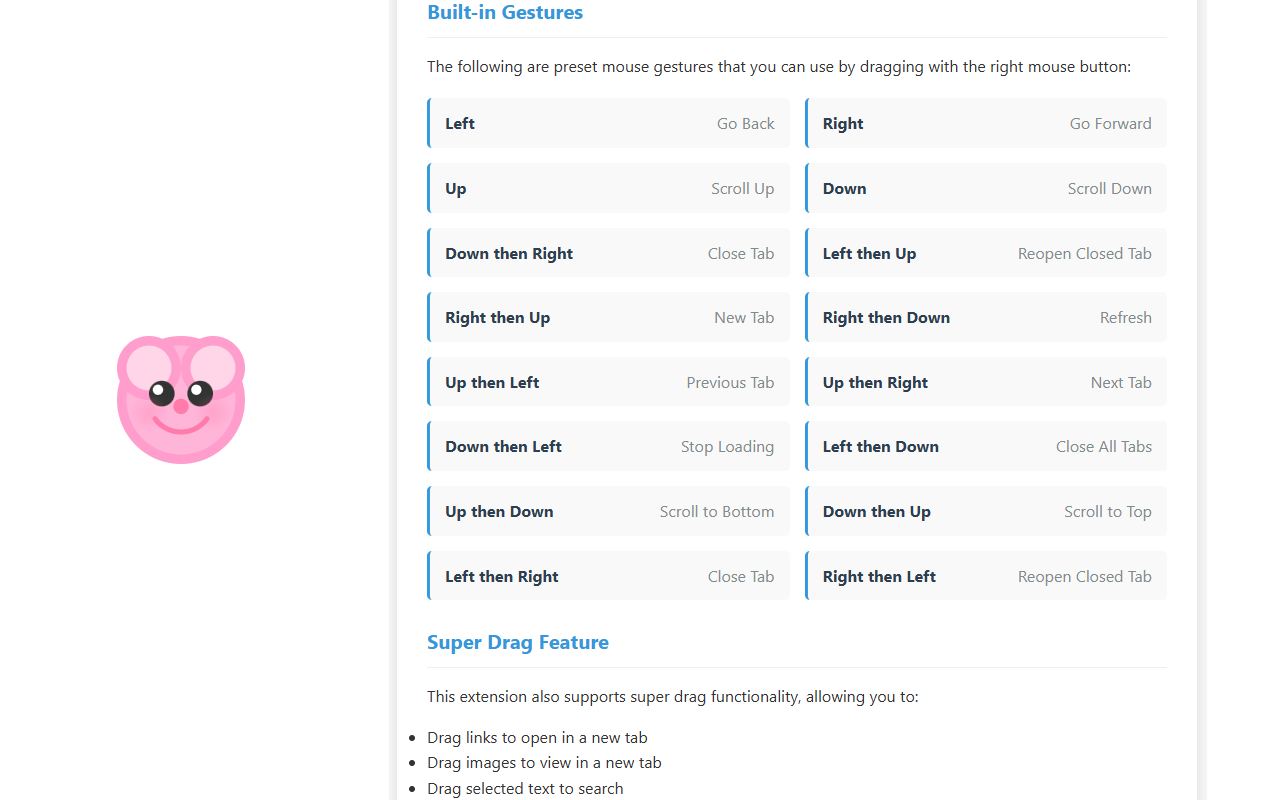This screenshot has width=1280, height=800.
Task: Click the Right then Down Refresh card
Action: click(986, 317)
